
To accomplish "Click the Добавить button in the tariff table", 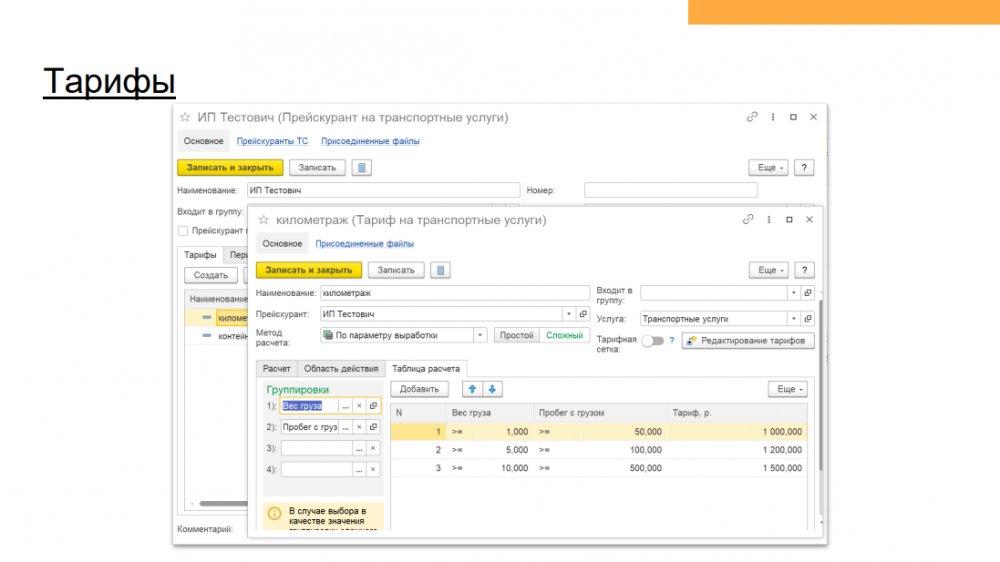I will tap(419, 389).
